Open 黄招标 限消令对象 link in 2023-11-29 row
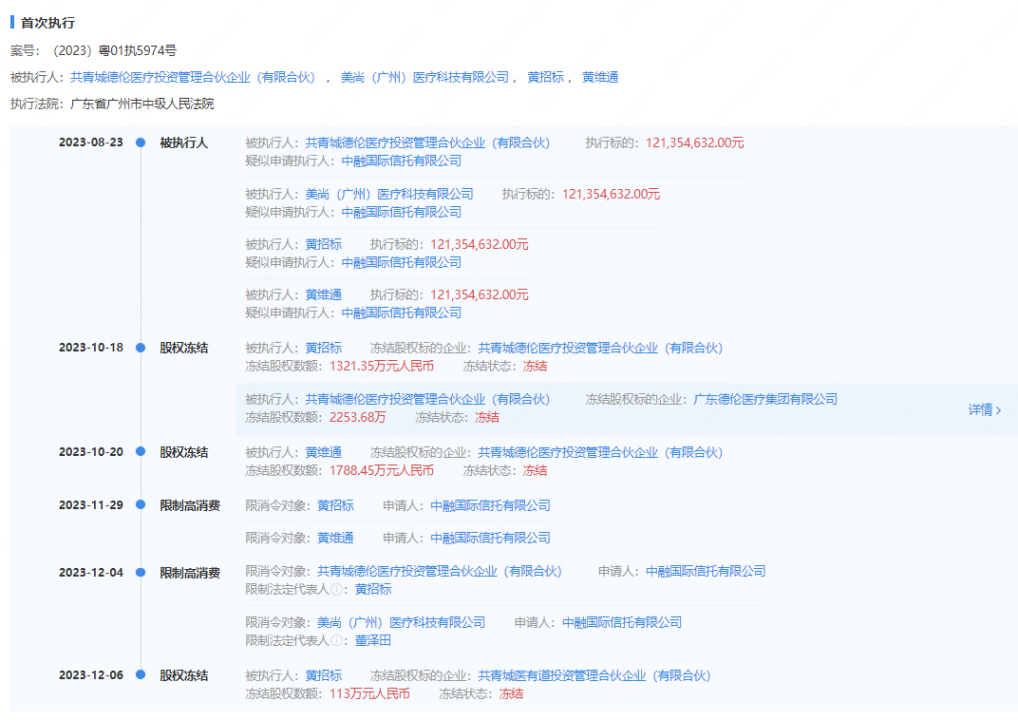 click(x=335, y=506)
